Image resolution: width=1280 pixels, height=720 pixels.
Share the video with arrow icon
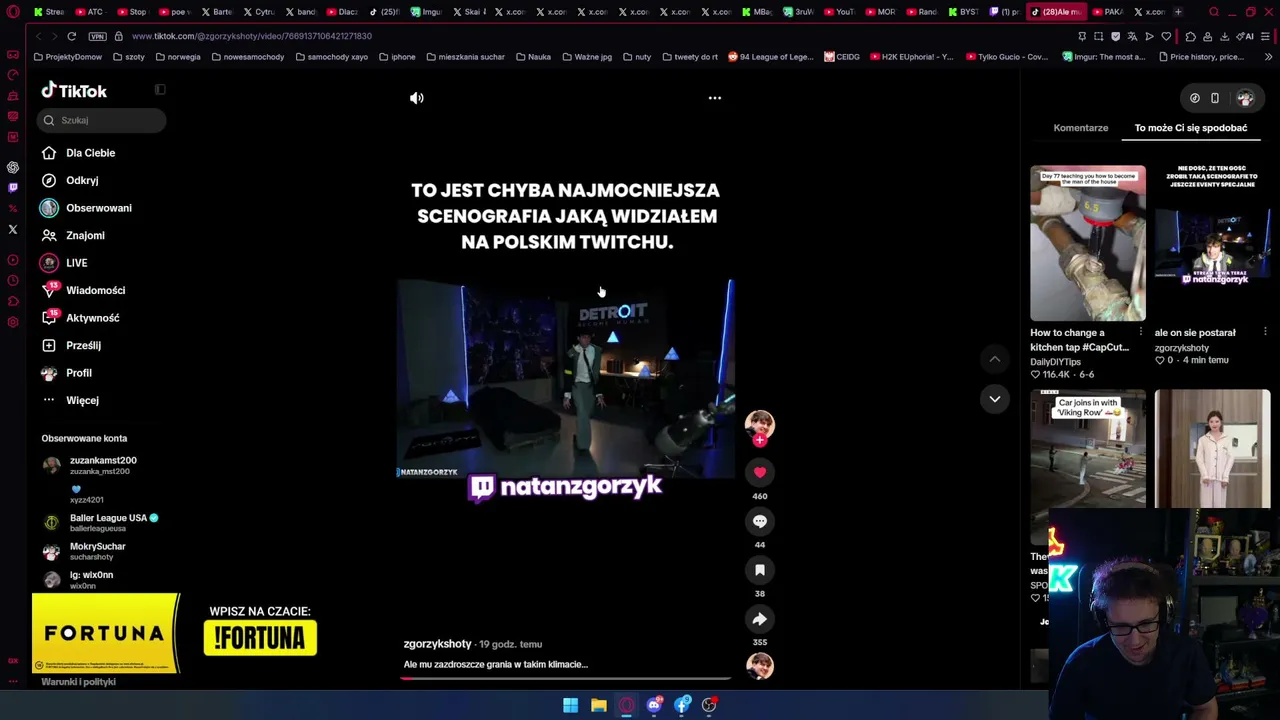click(x=760, y=619)
